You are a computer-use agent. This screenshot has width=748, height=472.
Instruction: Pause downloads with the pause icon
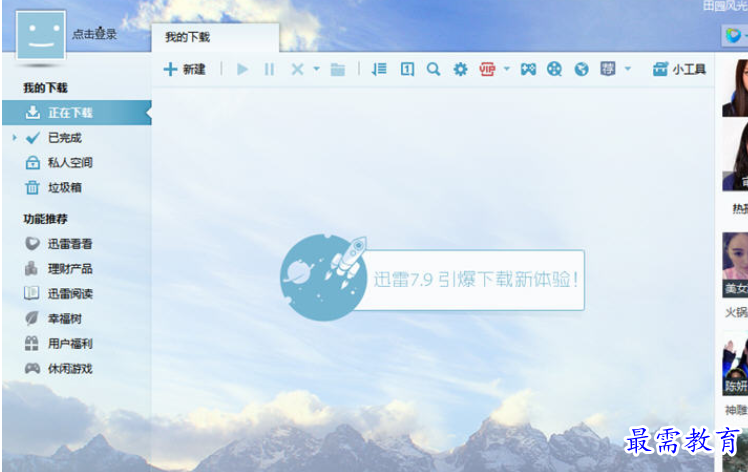click(x=269, y=69)
